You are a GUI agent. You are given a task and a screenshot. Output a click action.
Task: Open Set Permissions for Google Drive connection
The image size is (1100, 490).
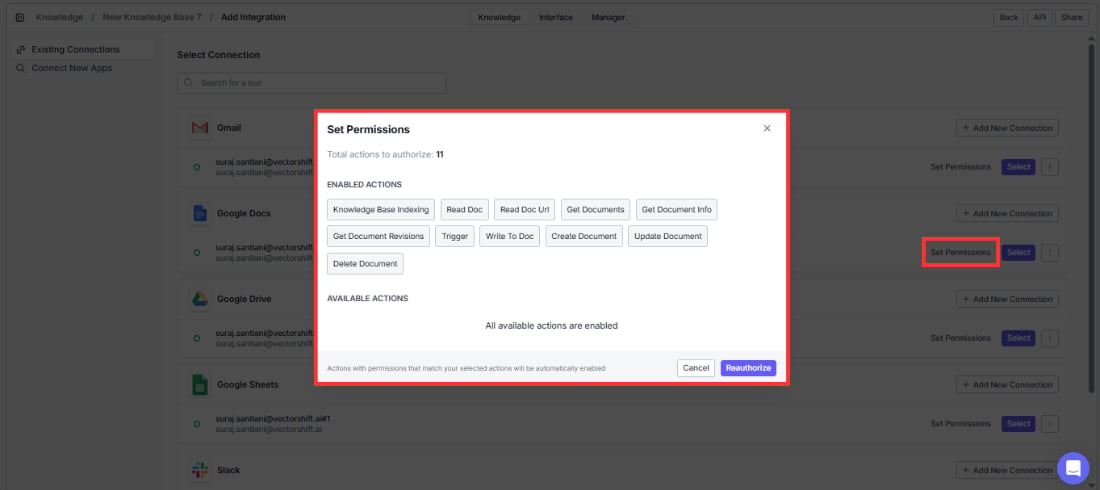coord(960,338)
